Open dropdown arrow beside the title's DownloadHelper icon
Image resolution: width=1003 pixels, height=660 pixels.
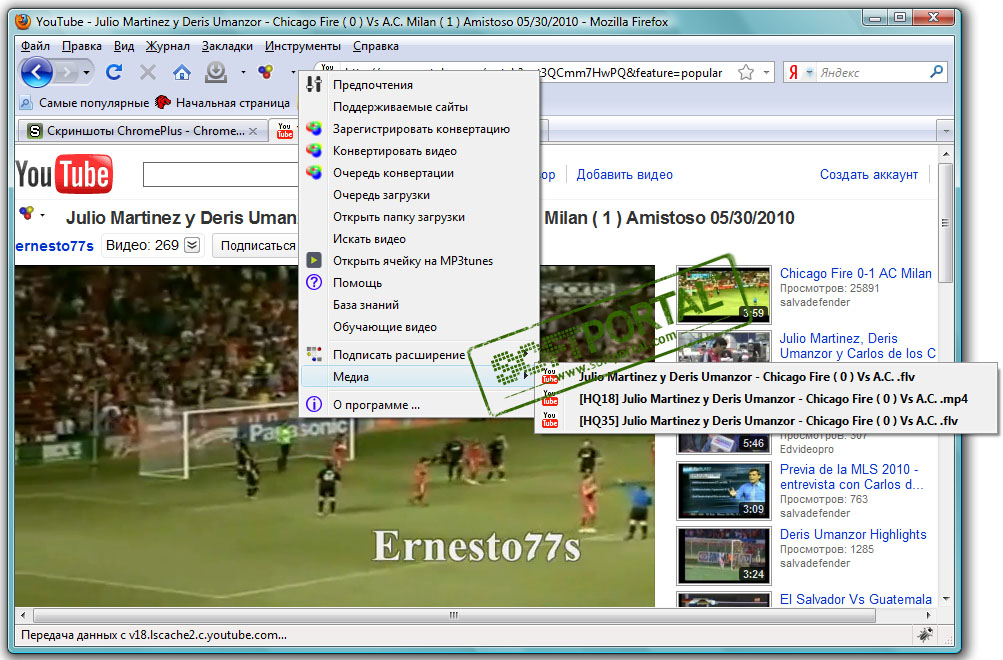(x=42, y=215)
